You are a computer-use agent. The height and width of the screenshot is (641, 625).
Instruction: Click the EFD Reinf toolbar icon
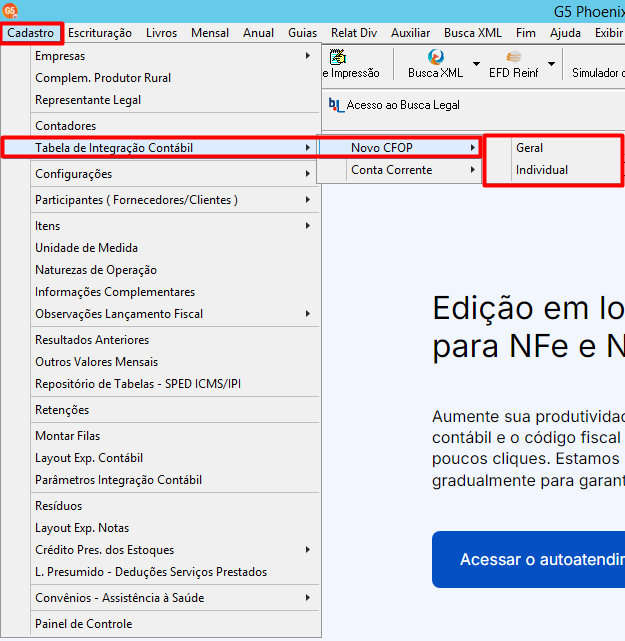tap(513, 57)
